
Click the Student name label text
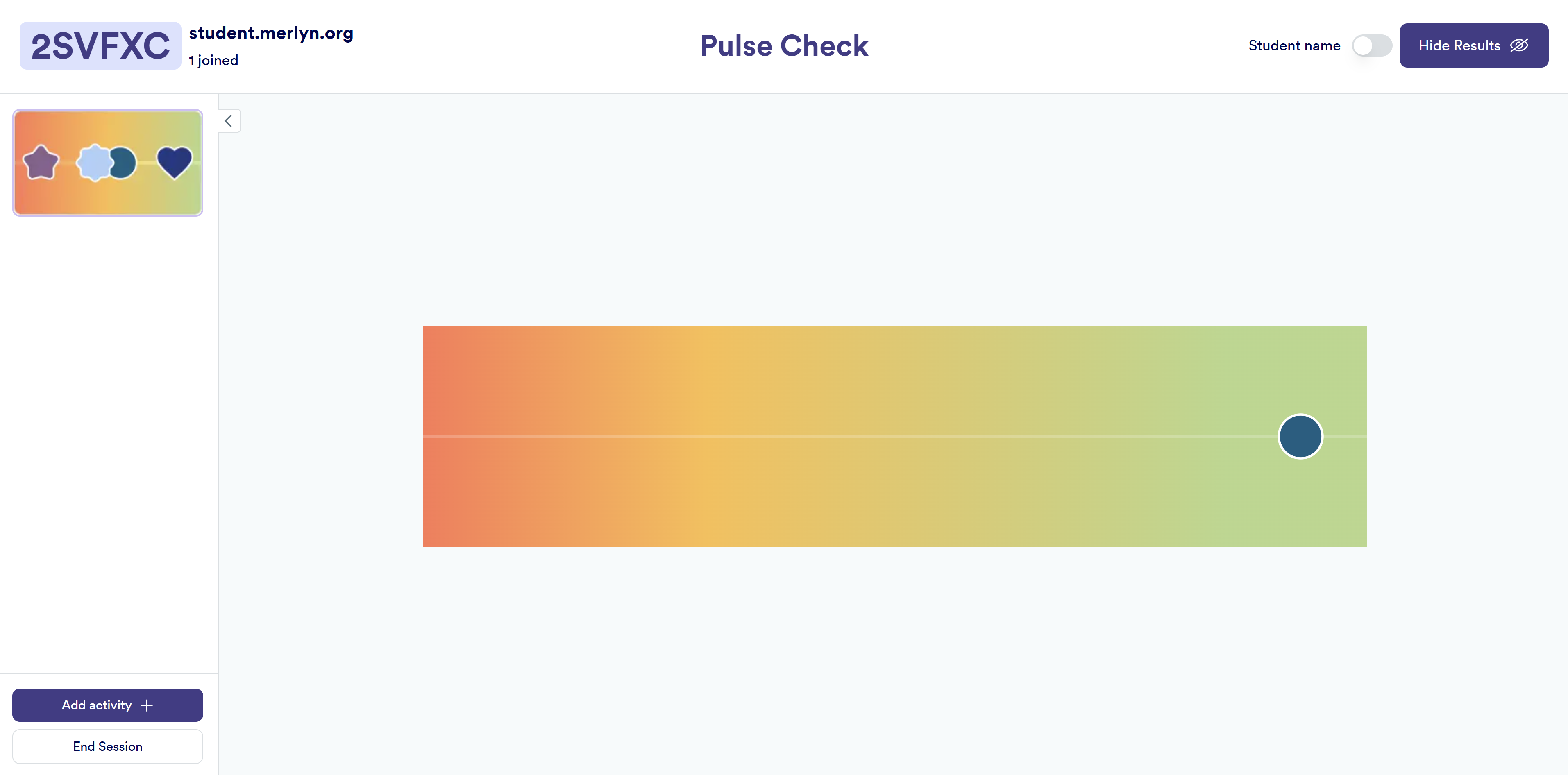(x=1294, y=45)
